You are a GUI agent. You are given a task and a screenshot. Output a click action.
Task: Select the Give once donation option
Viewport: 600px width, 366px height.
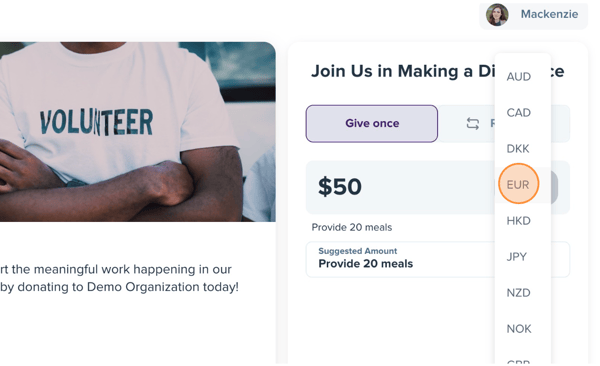coord(372,124)
